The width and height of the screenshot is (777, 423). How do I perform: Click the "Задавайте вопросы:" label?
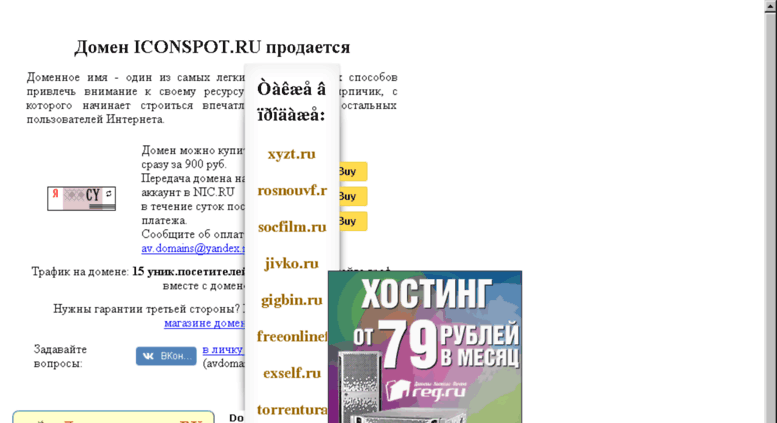(60, 357)
